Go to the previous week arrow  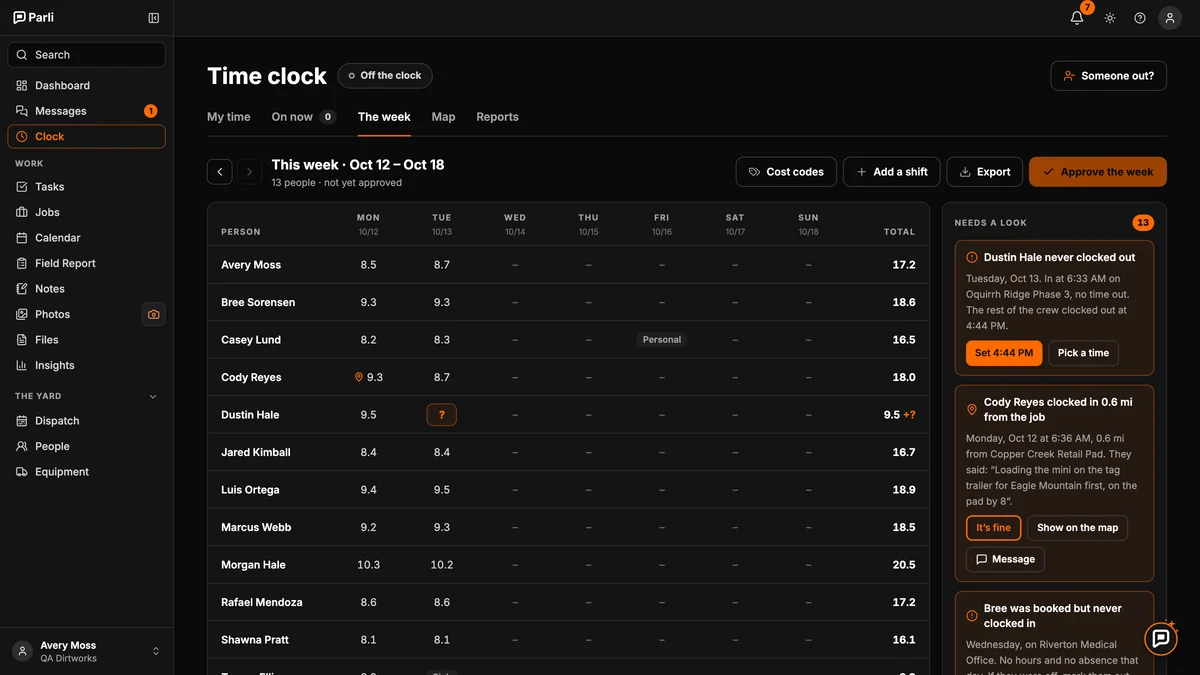(220, 172)
